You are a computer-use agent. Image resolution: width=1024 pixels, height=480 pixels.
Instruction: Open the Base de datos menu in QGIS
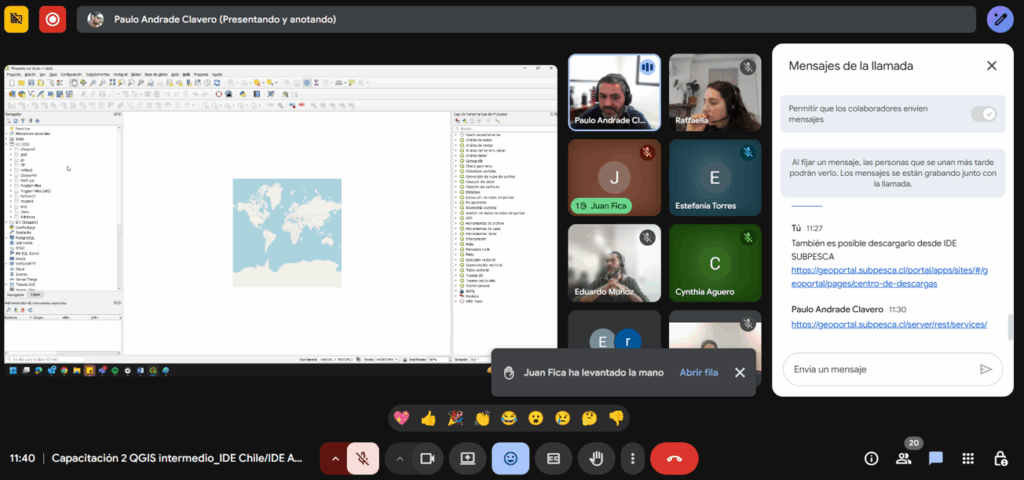tap(156, 74)
